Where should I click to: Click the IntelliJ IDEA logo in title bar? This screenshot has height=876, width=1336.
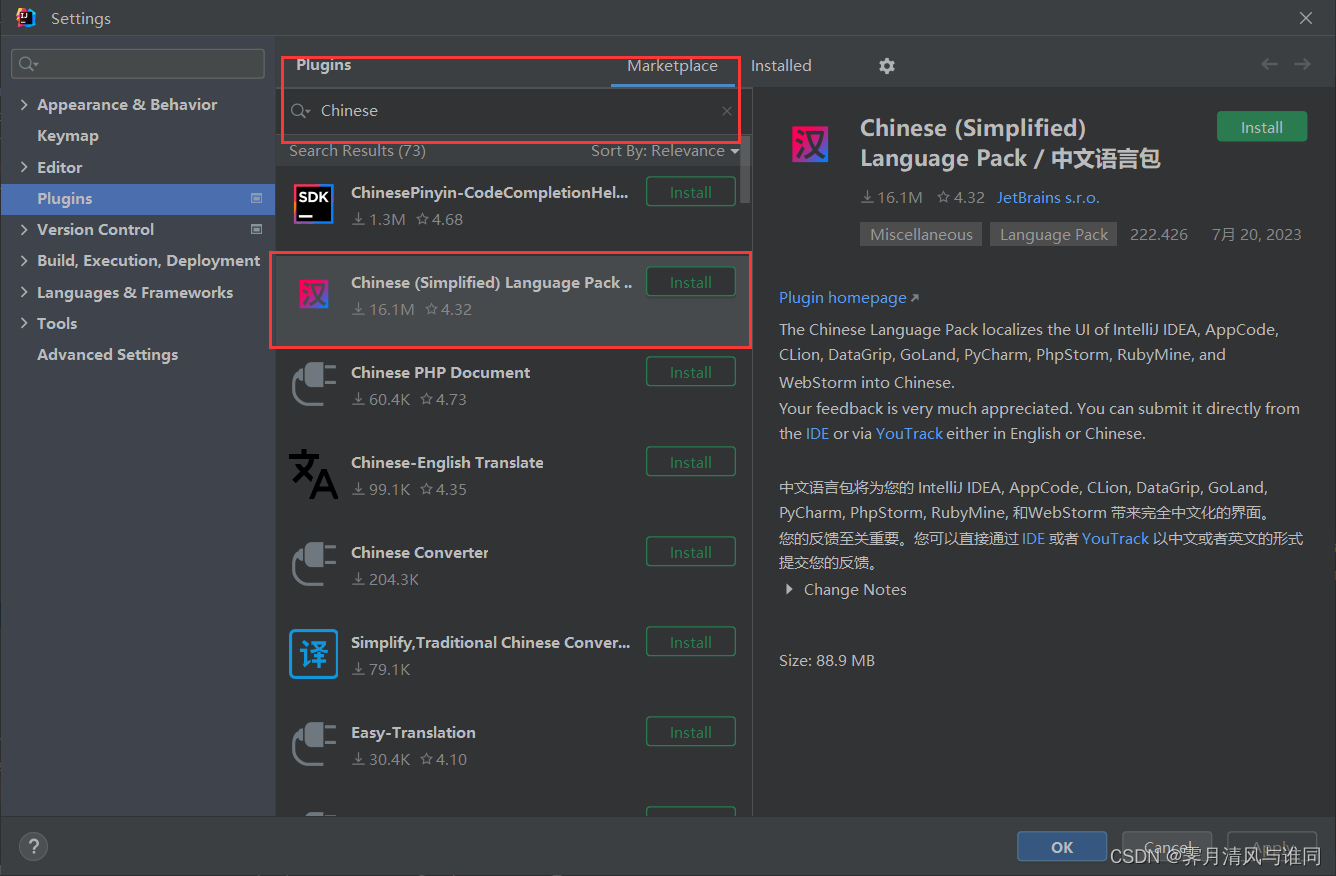26,18
